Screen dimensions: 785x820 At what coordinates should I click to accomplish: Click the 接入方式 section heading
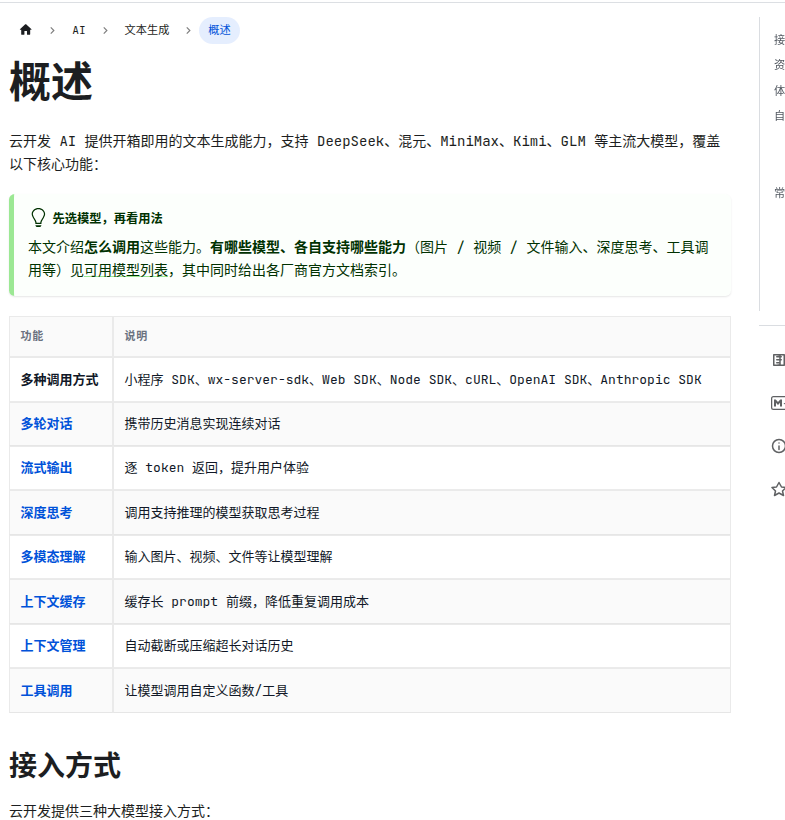tap(65, 766)
